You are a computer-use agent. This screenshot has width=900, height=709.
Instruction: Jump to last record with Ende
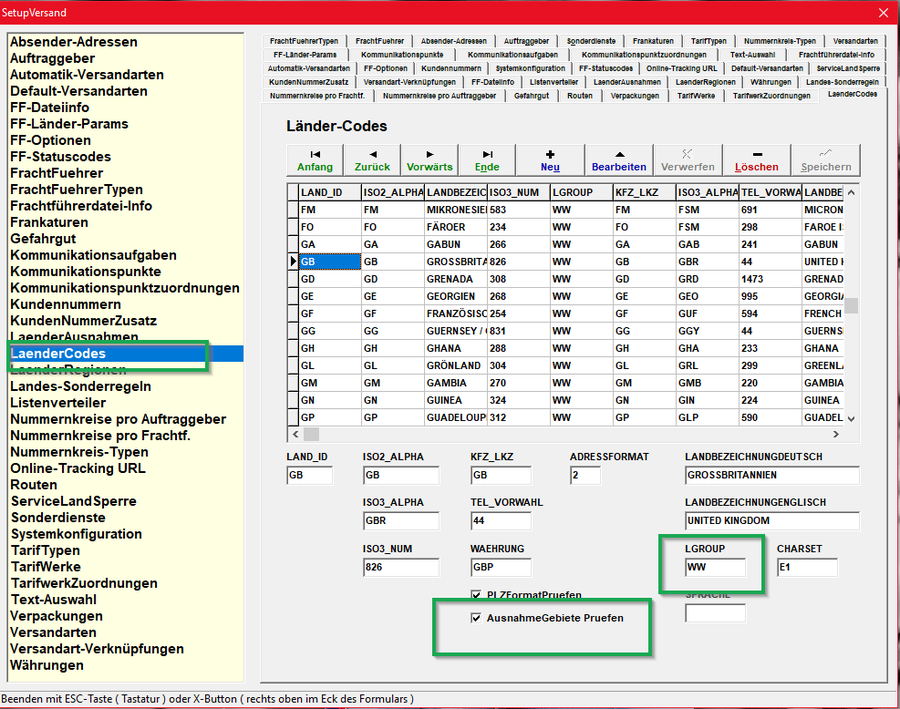[487, 160]
